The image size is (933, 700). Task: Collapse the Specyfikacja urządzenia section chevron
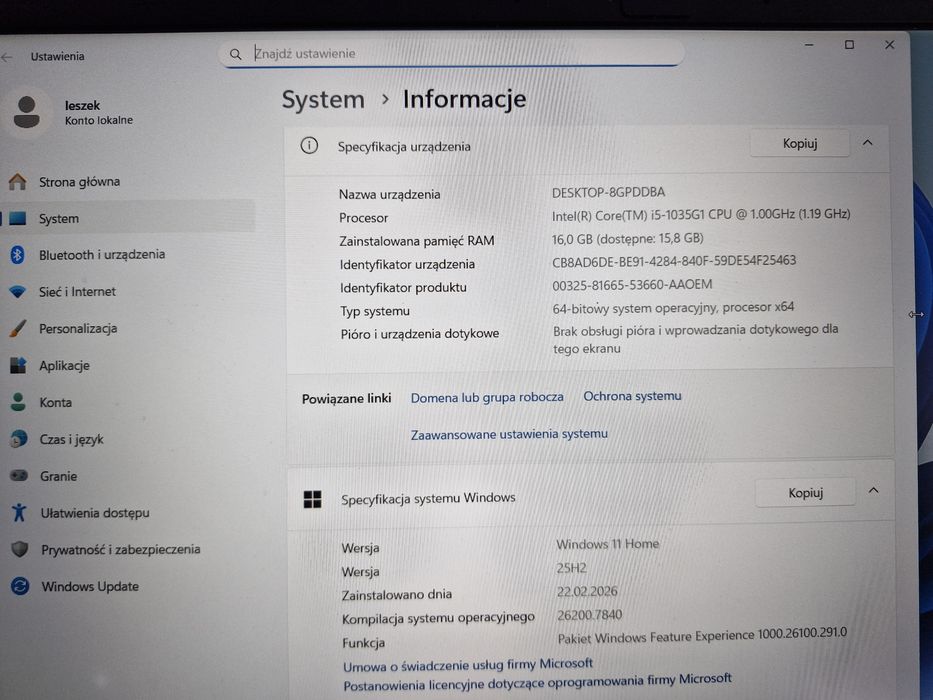pyautogui.click(x=868, y=143)
